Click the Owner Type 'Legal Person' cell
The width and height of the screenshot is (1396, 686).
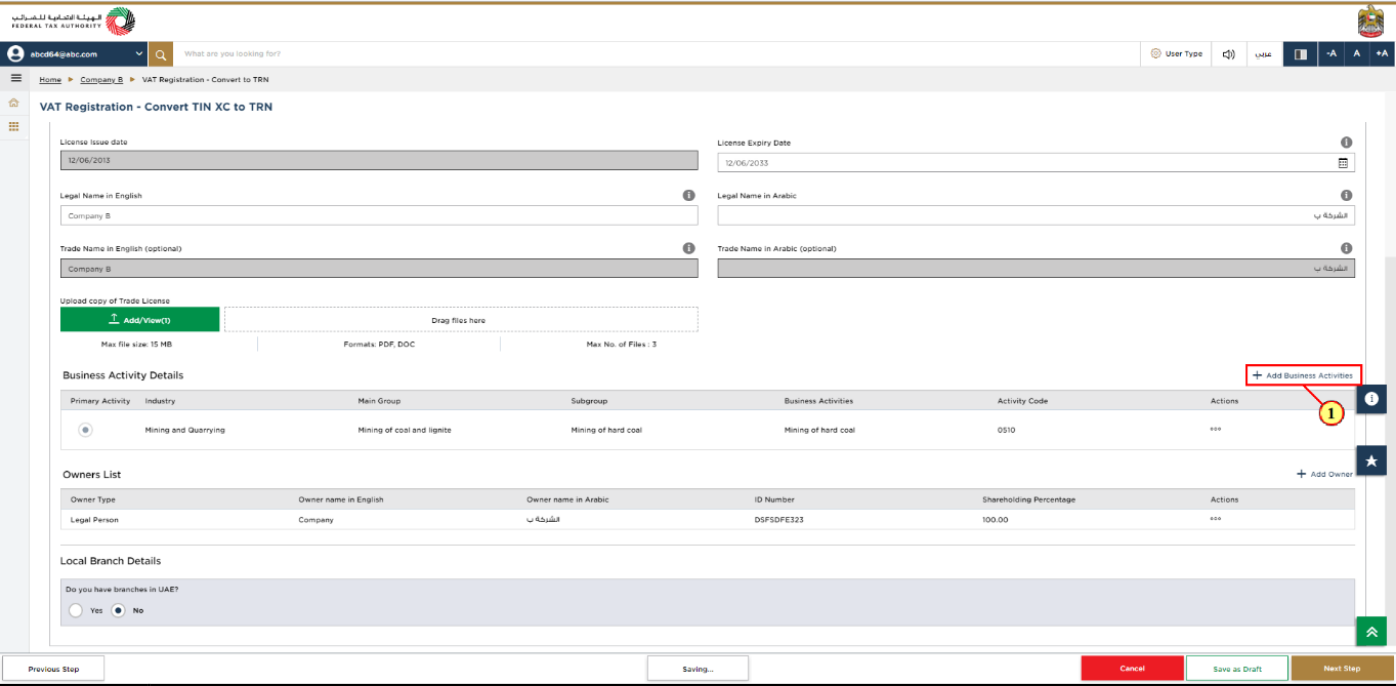tap(94, 520)
